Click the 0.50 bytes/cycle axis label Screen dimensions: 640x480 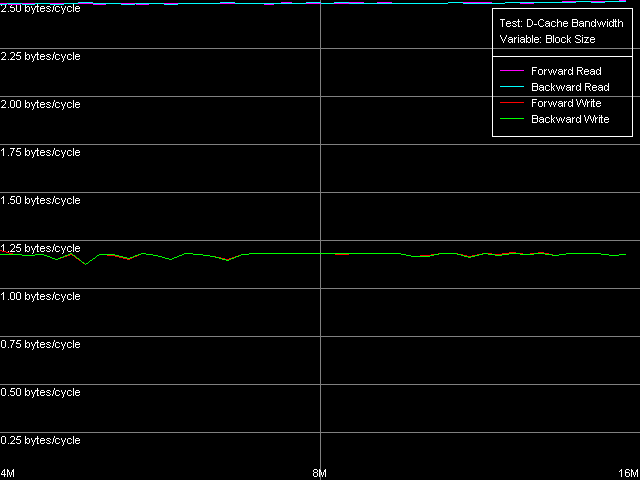[x=40, y=392]
